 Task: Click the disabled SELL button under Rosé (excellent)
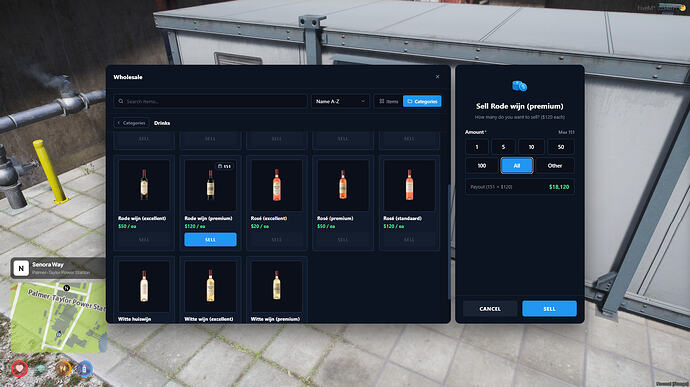point(276,240)
